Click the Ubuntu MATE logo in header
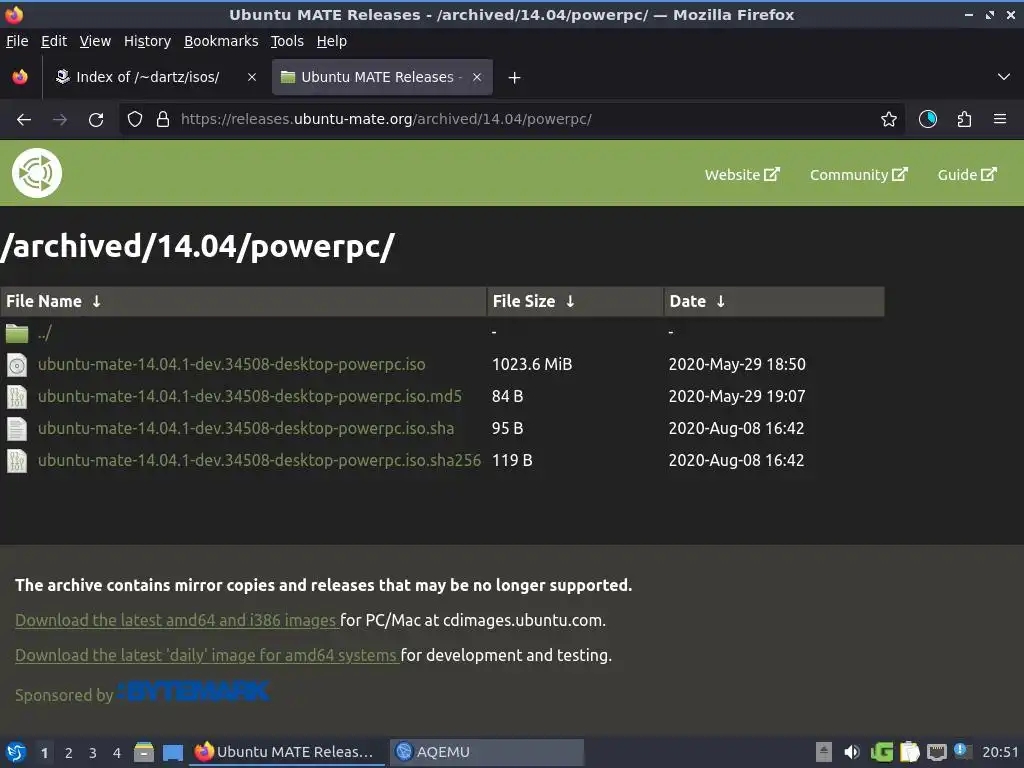Screen dimensions: 1024x768 [37, 173]
